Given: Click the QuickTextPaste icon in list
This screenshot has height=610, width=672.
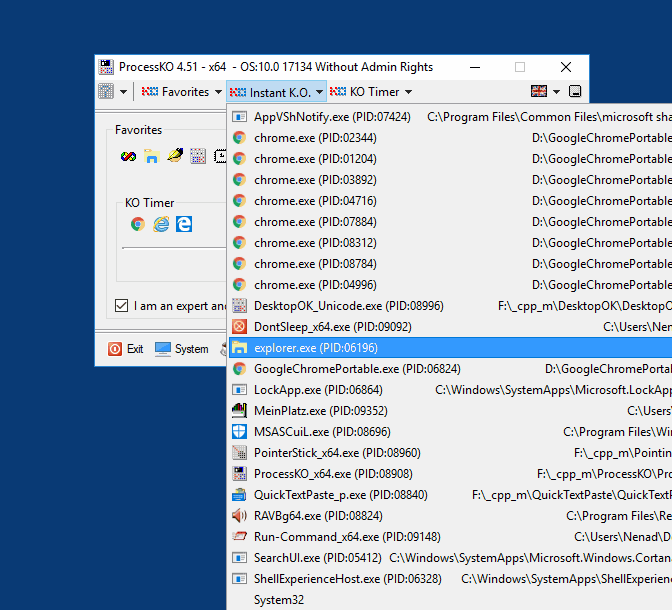Looking at the screenshot, I should [239, 495].
